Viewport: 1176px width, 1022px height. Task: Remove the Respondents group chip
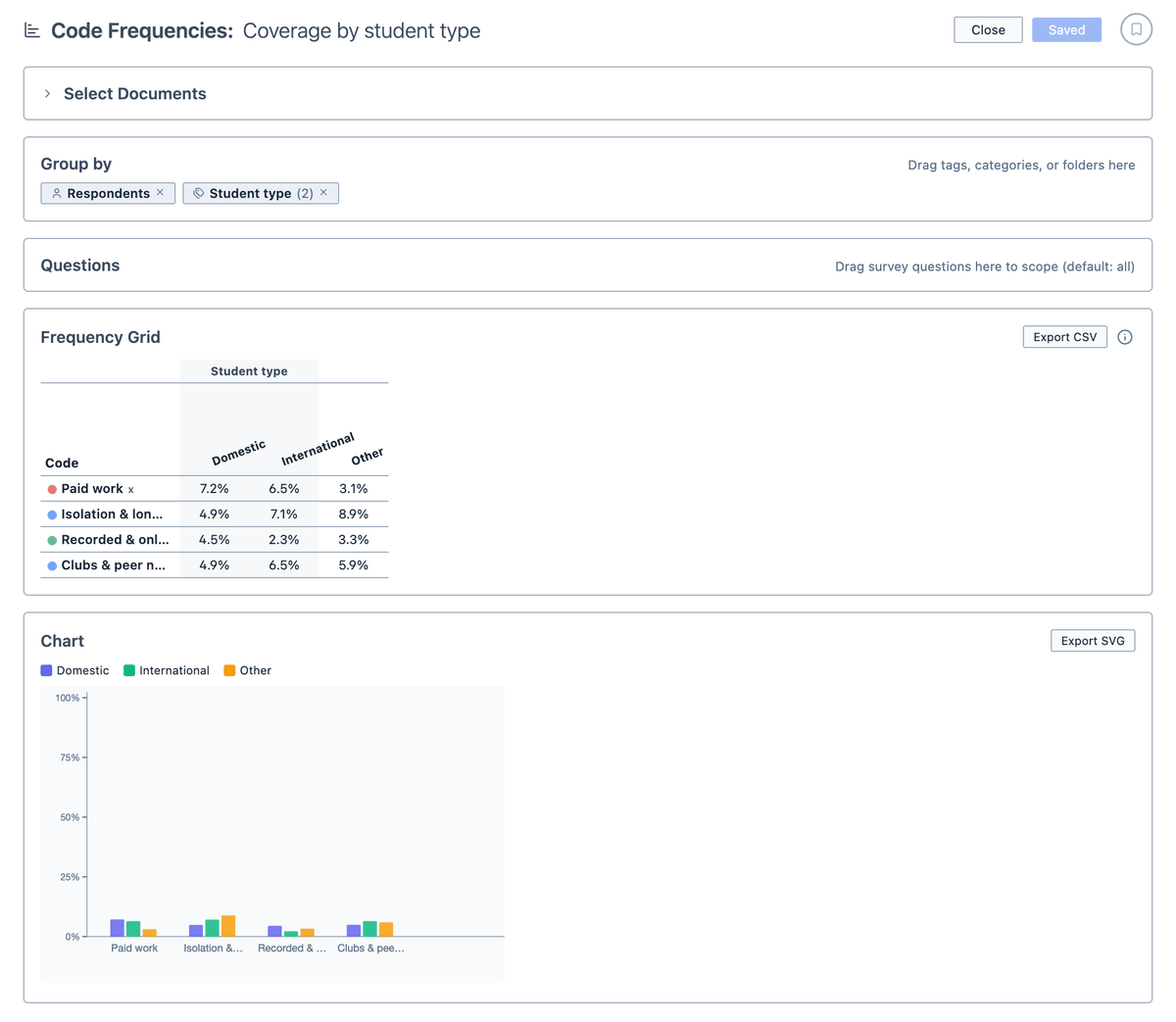tap(161, 193)
